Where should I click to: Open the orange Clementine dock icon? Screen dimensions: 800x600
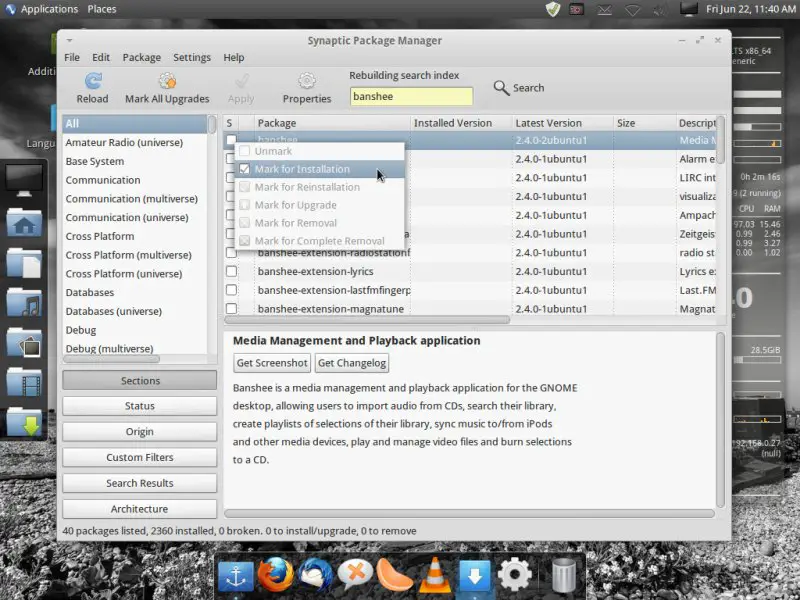(394, 576)
